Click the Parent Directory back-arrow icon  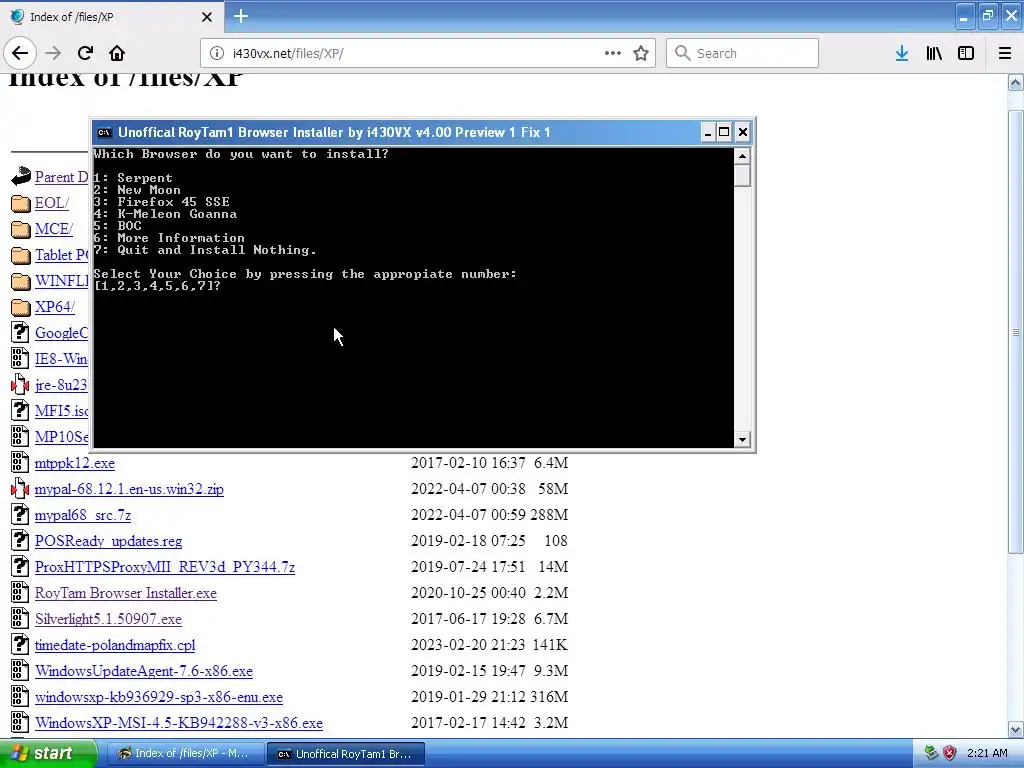pos(20,176)
